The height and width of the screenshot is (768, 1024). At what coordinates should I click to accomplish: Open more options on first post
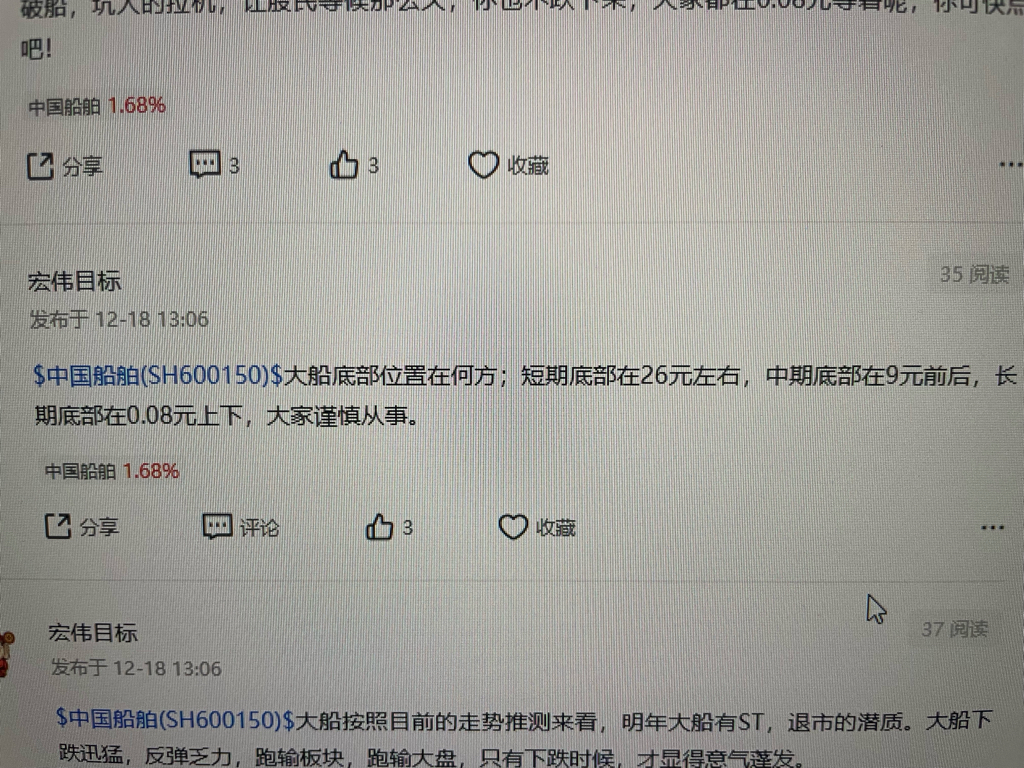pyautogui.click(x=1011, y=165)
